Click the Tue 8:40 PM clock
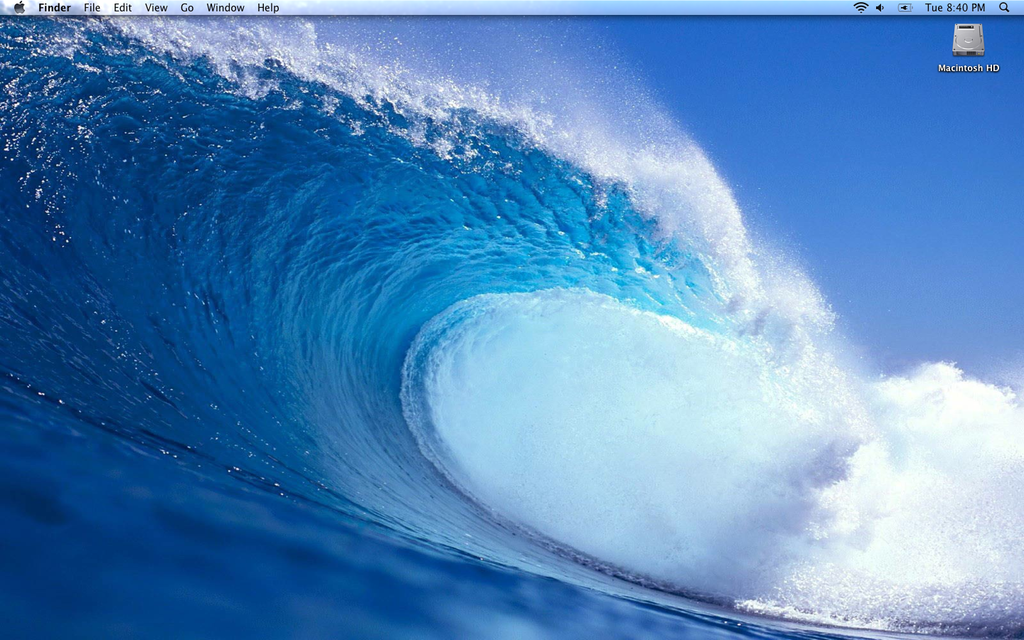This screenshot has width=1024, height=640. click(955, 8)
